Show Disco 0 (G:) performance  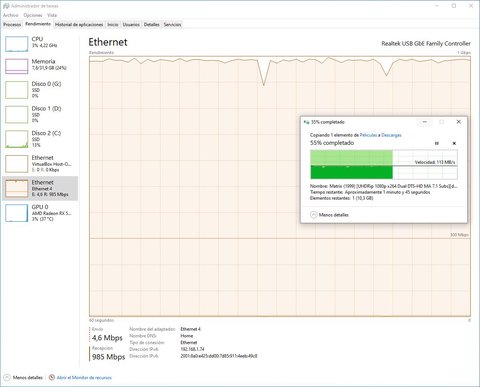pos(40,90)
